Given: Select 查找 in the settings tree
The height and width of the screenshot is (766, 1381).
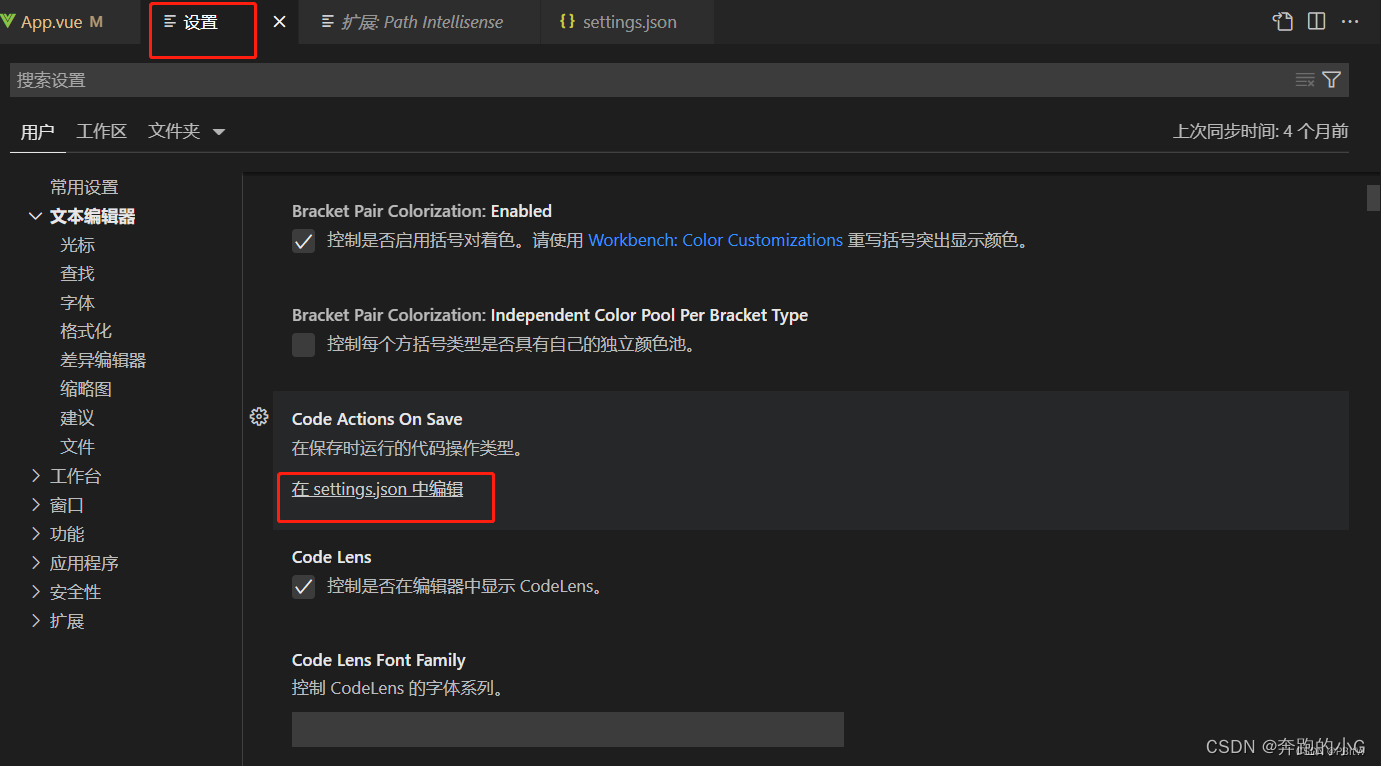Looking at the screenshot, I should tap(77, 274).
